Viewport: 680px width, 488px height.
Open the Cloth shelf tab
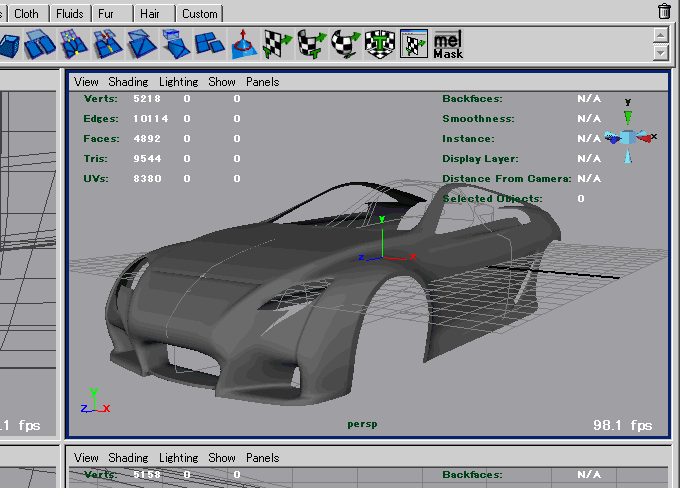[x=27, y=14]
